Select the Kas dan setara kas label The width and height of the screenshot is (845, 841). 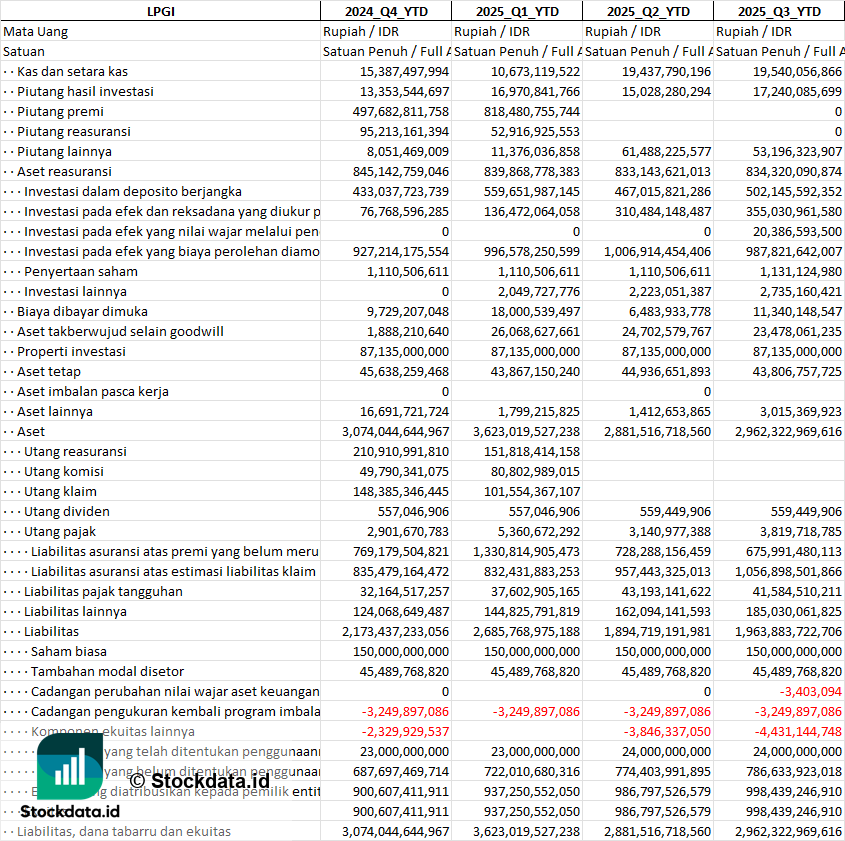click(x=72, y=71)
